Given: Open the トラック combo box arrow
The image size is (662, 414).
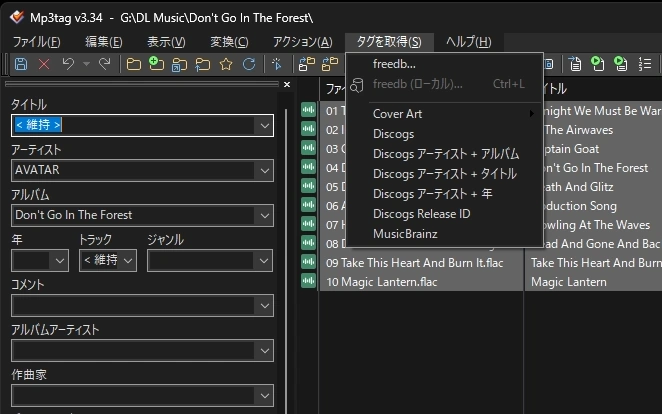Looking at the screenshot, I should [128, 260].
